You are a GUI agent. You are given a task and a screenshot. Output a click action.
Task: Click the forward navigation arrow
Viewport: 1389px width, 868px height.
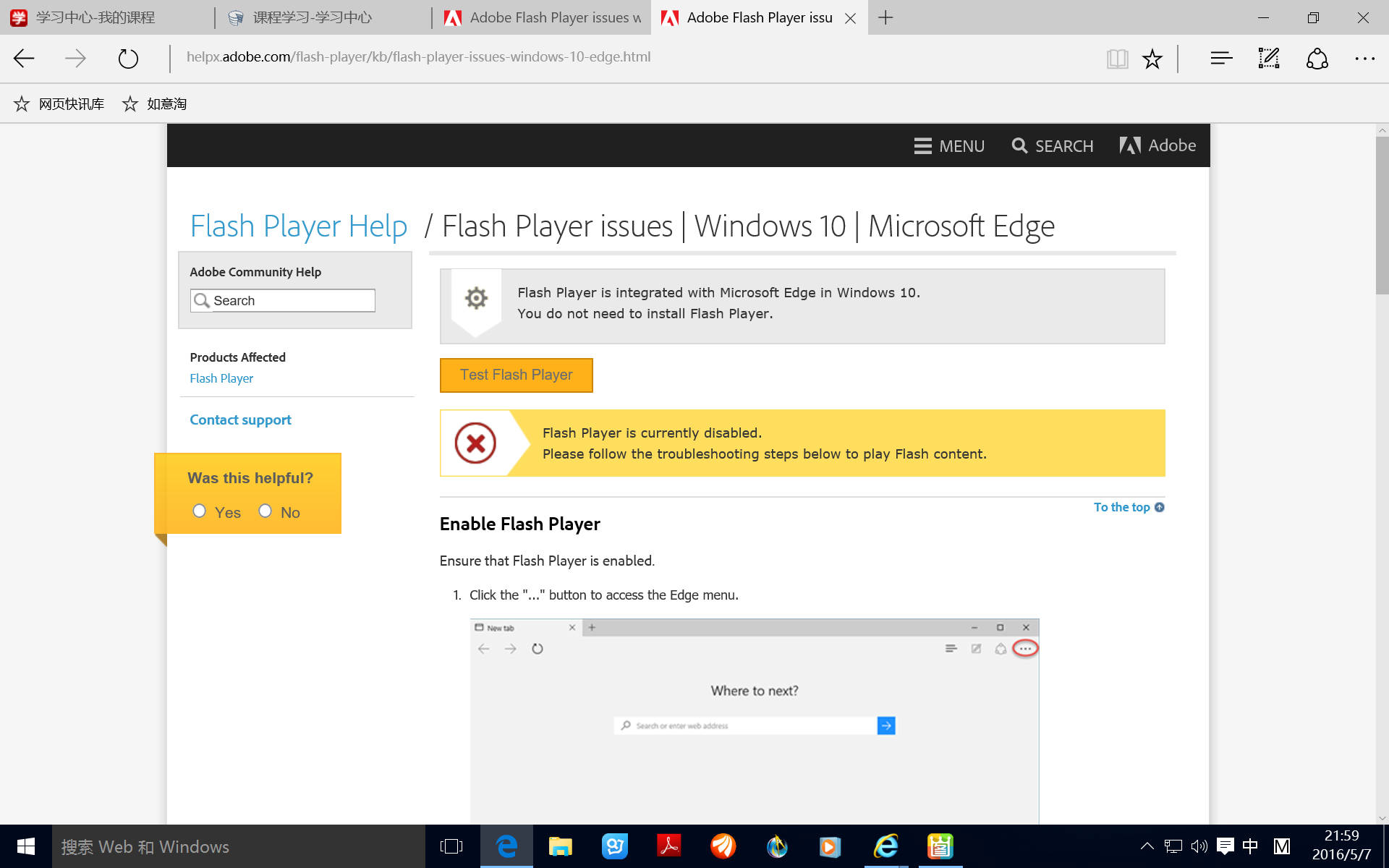pos(75,59)
